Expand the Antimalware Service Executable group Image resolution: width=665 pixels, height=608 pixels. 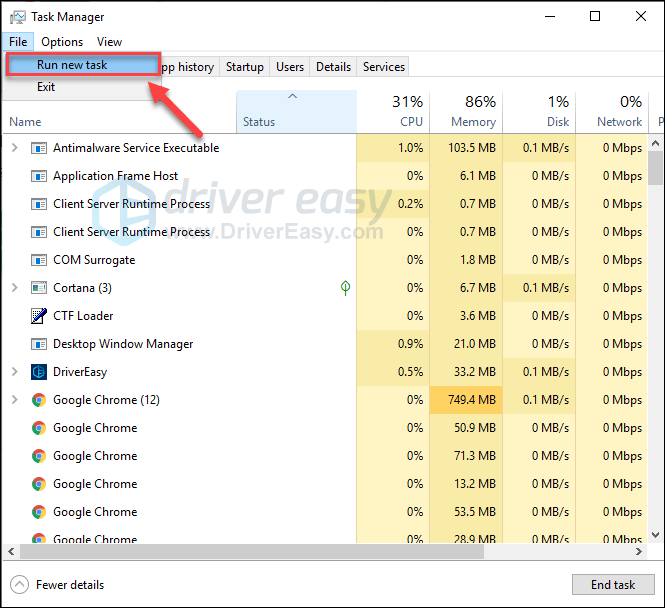click(x=14, y=148)
